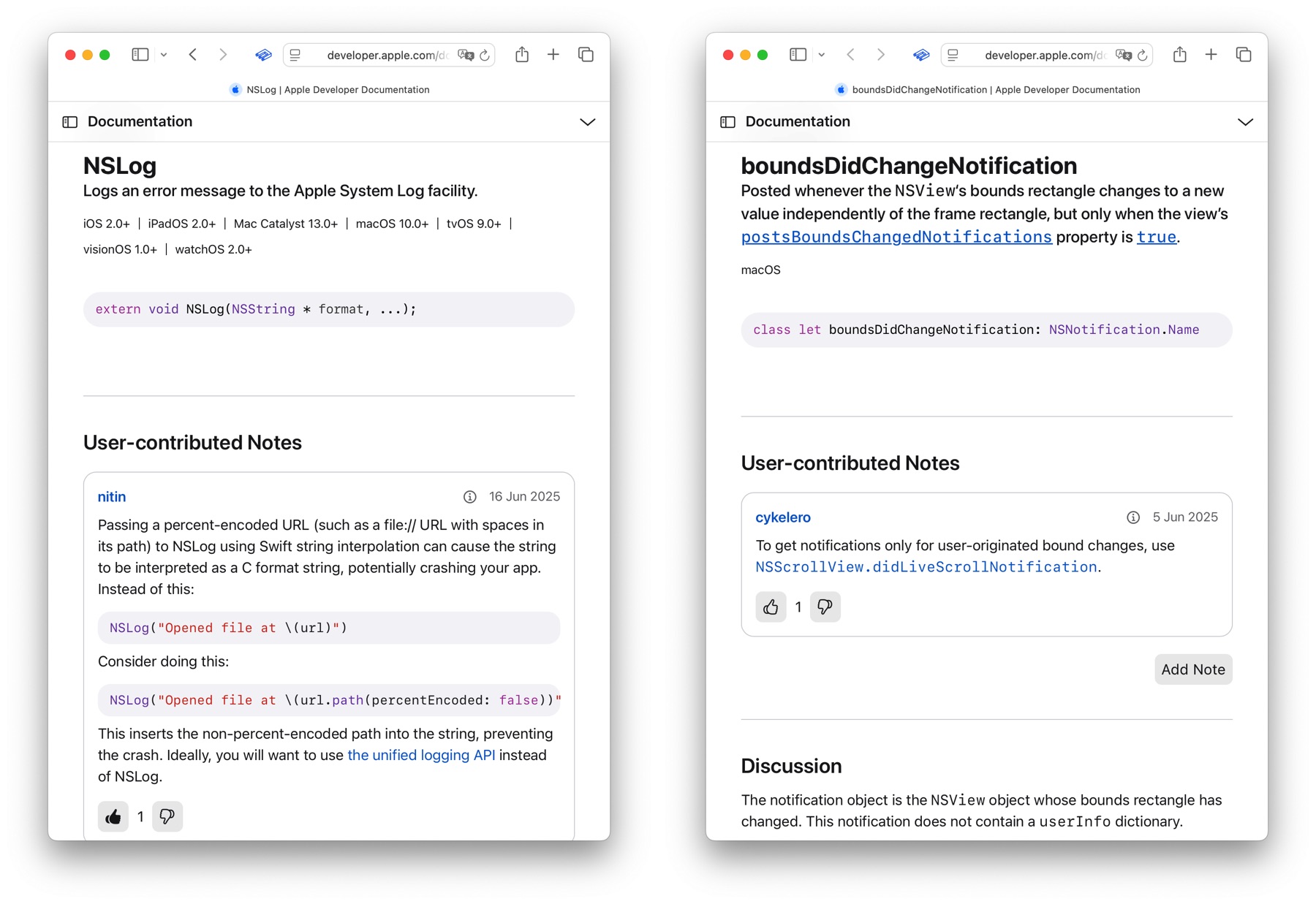Viewport: 1316px width, 904px height.
Task: Toggle Documentation navigator icon in boundsDidChangeNotification window
Action: (728, 122)
